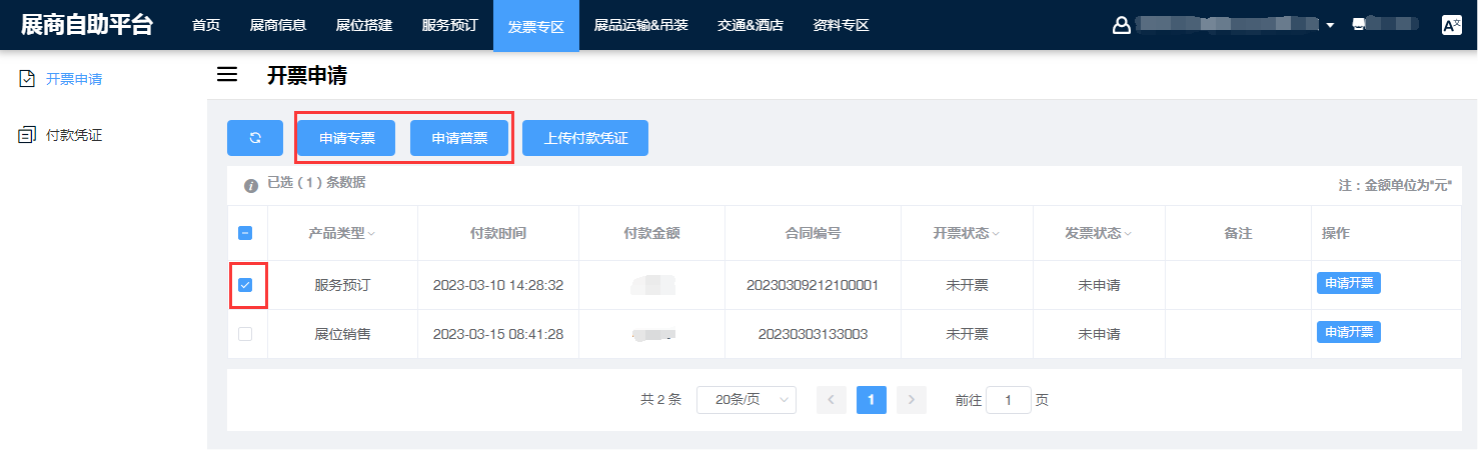Click 申请开票 for the 展位销售 row
The height and width of the screenshot is (450, 1478).
coord(1348,332)
